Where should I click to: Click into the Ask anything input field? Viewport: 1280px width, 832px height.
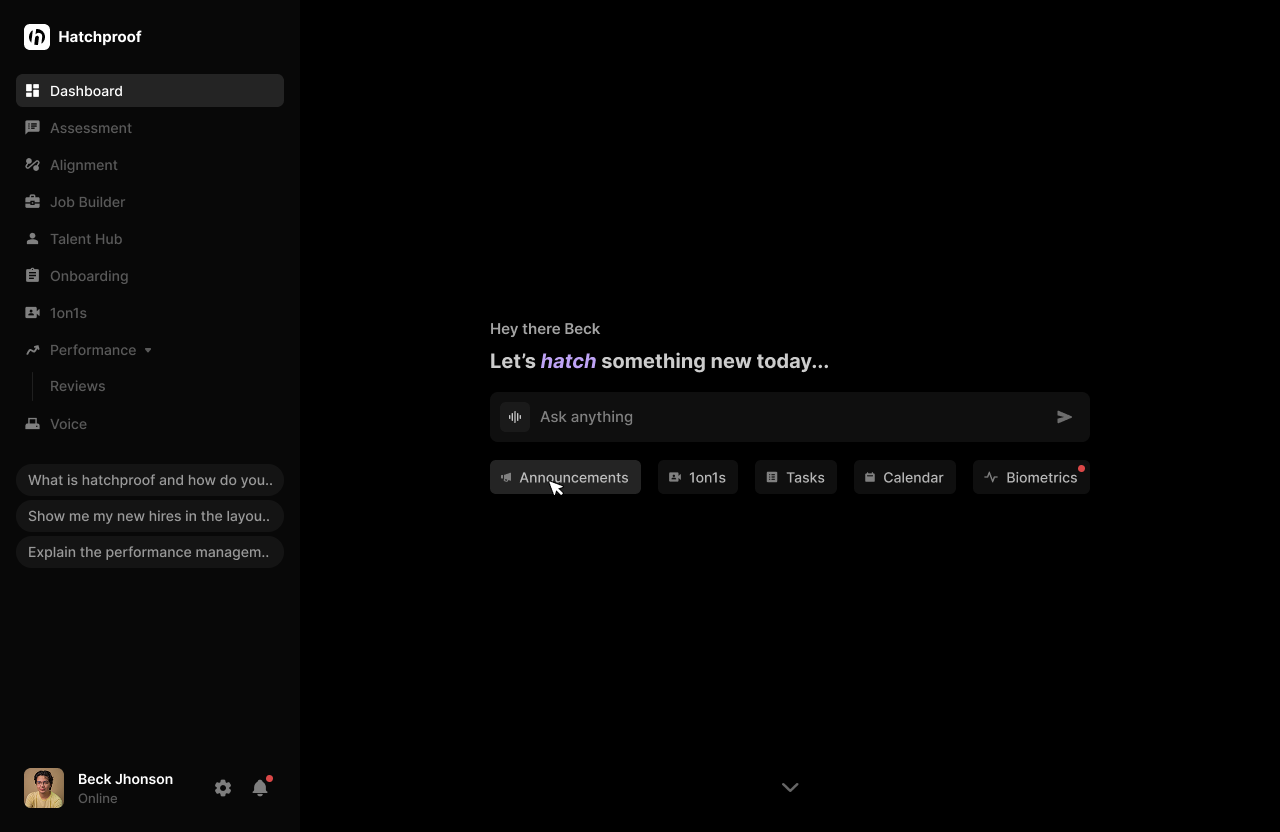790,417
